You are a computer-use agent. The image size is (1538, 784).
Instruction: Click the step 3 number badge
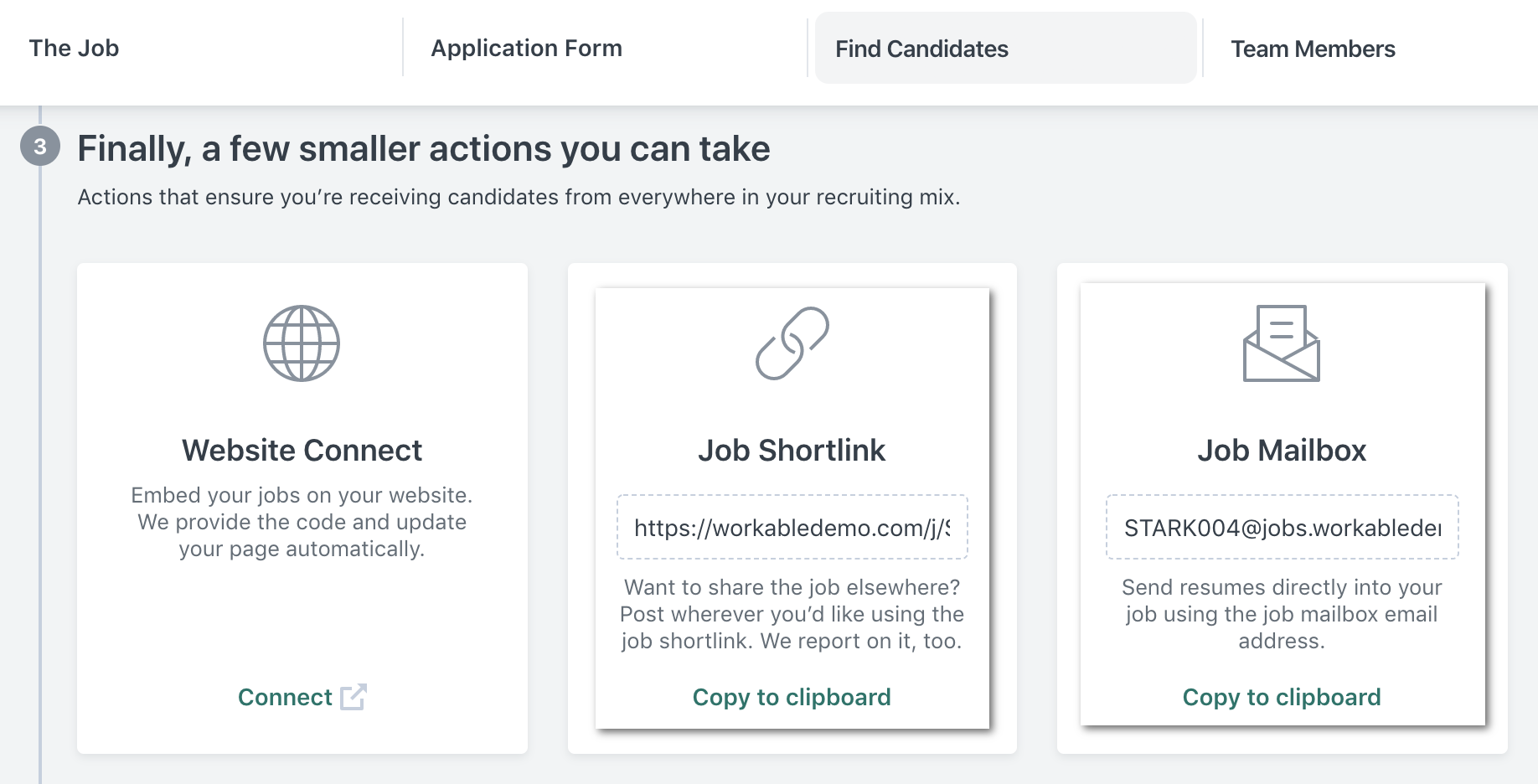point(39,147)
